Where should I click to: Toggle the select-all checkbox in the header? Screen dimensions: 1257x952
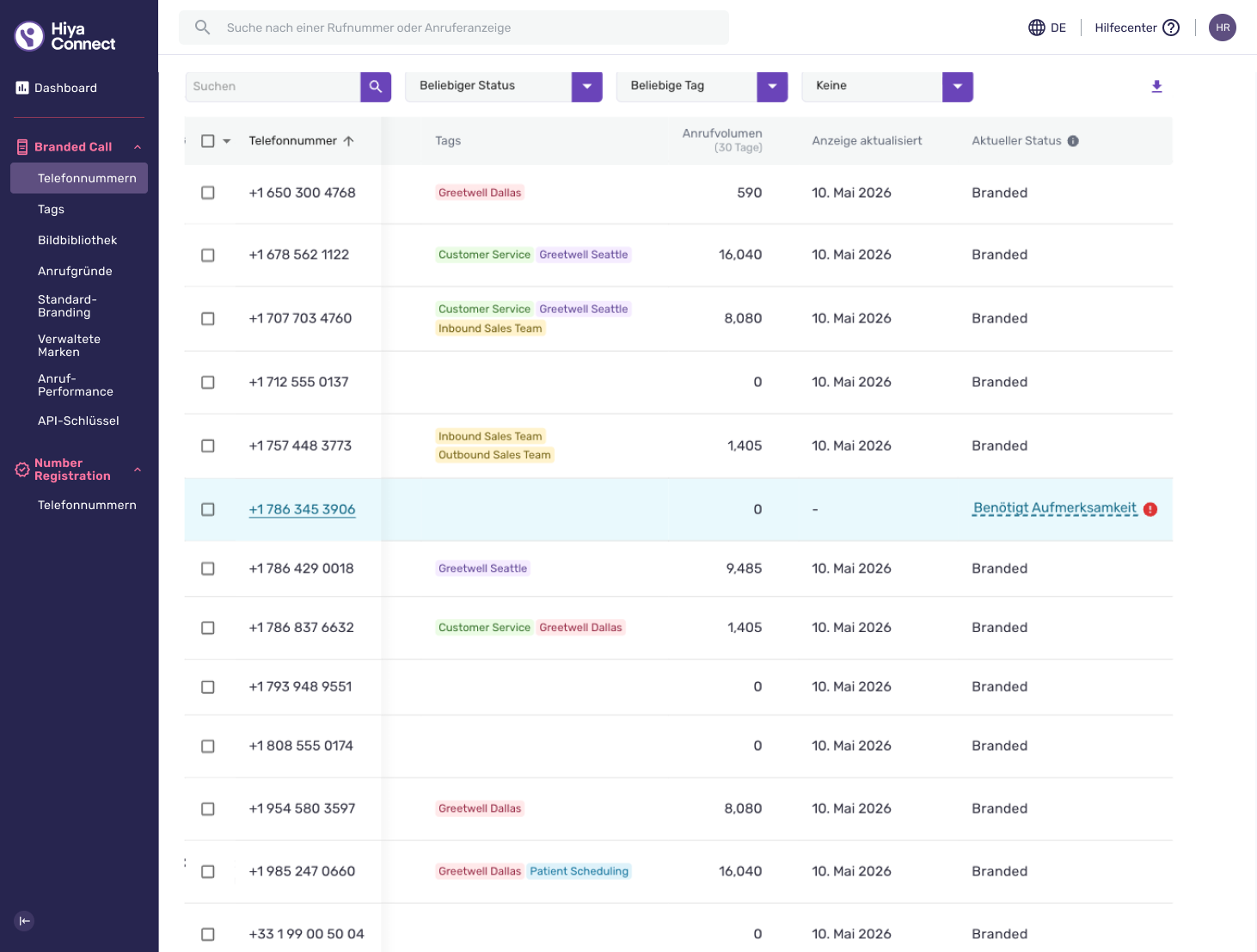click(x=208, y=141)
